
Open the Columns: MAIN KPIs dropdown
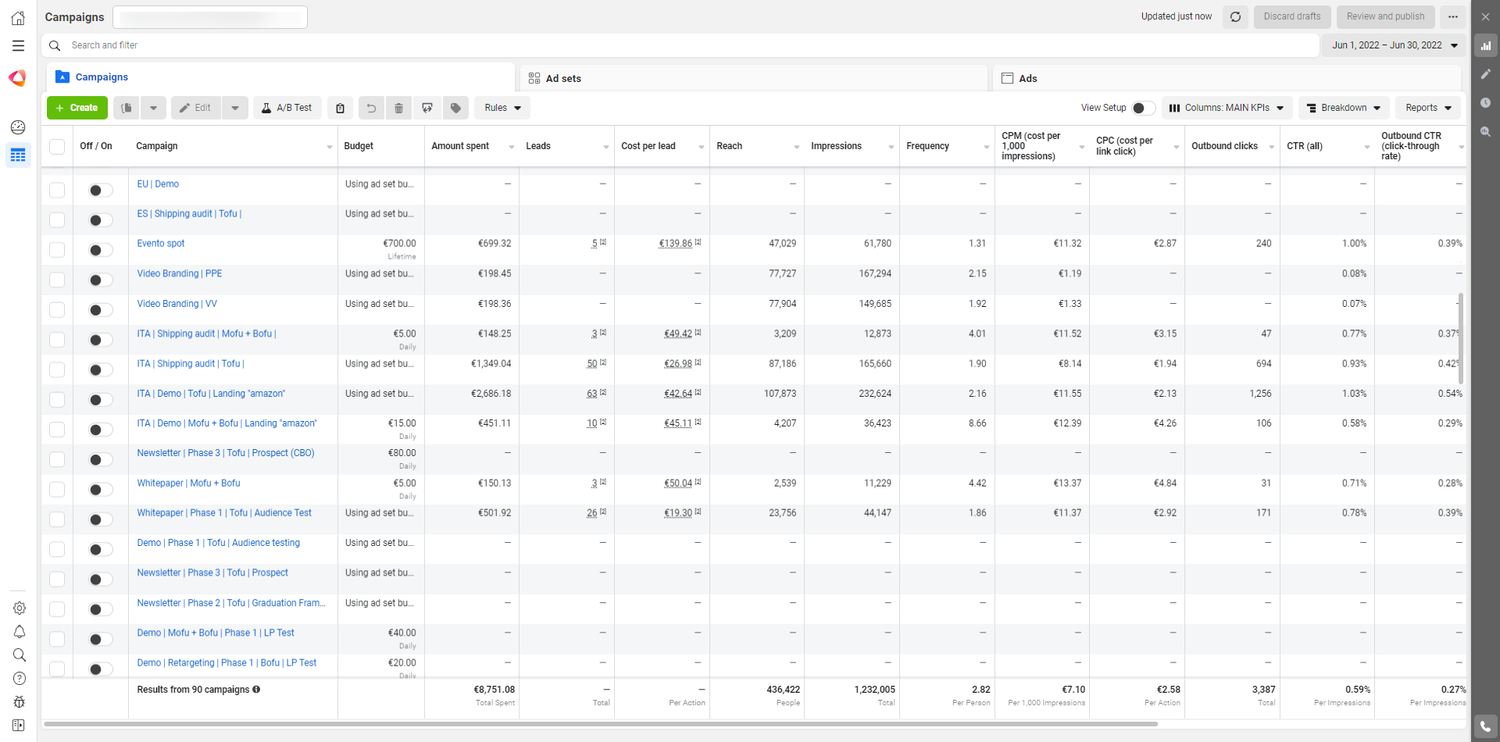point(1226,108)
